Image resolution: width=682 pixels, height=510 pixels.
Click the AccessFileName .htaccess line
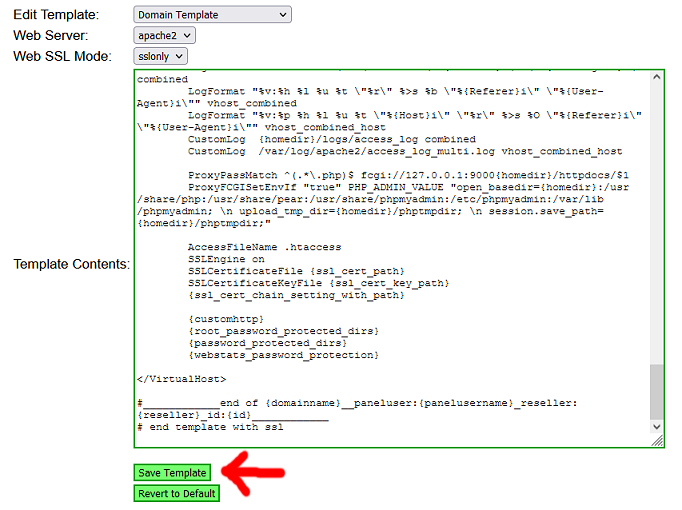tap(265, 246)
